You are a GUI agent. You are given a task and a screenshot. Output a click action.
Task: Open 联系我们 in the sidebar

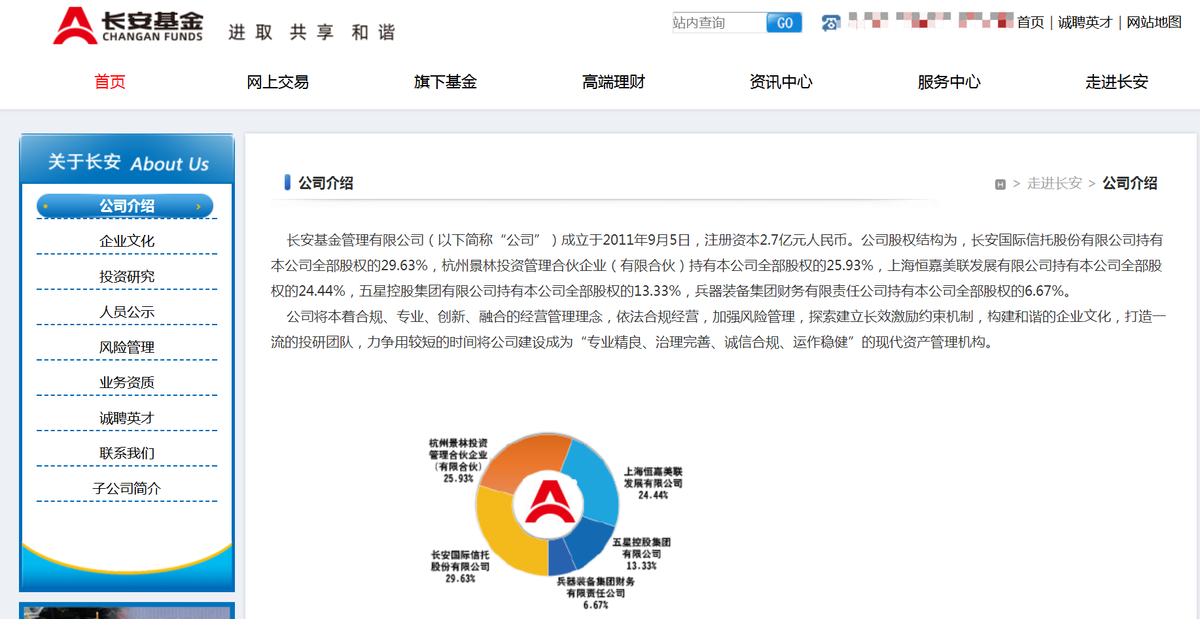[x=127, y=453]
